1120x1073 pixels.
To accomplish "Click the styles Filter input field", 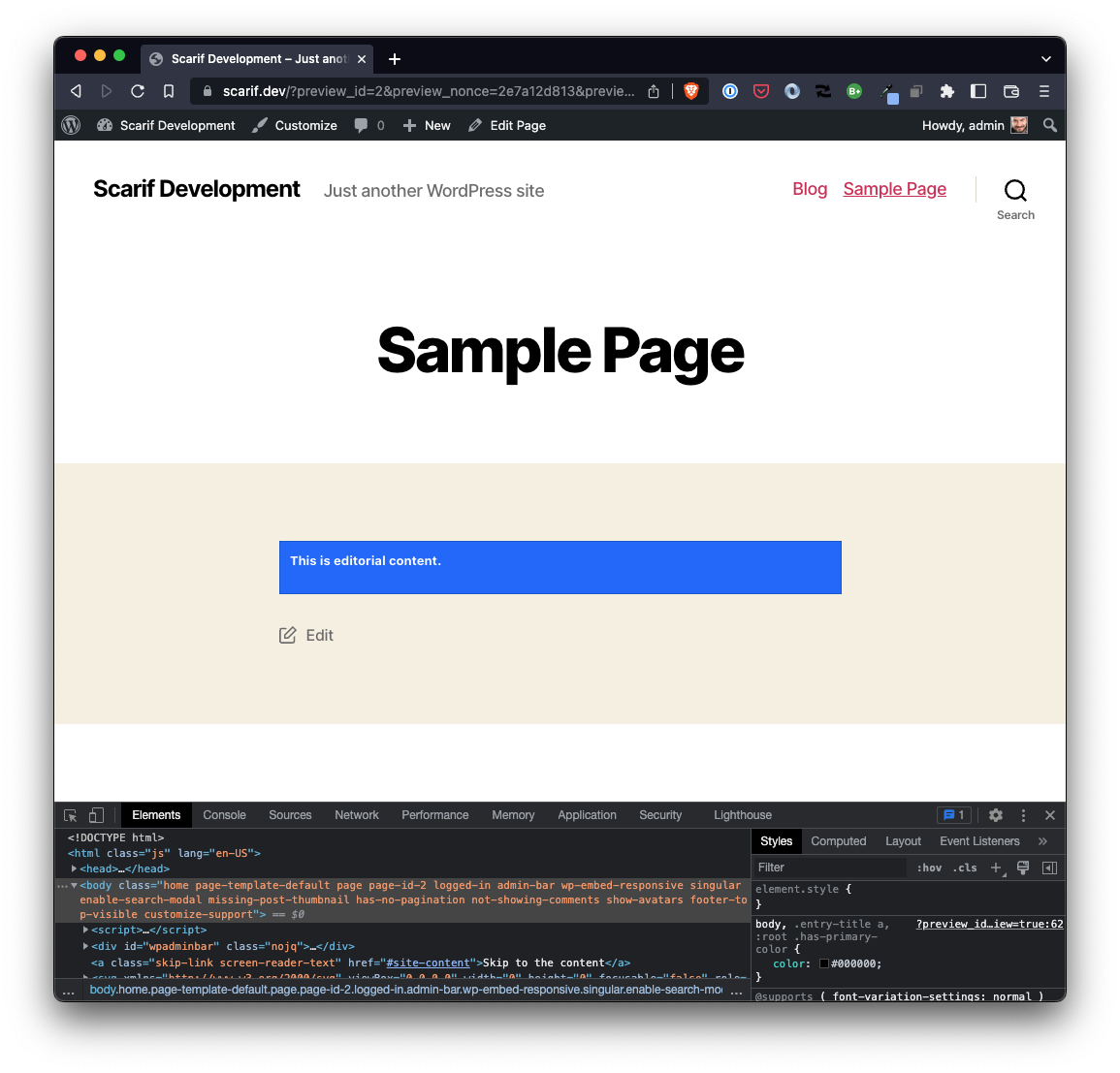I will (829, 868).
